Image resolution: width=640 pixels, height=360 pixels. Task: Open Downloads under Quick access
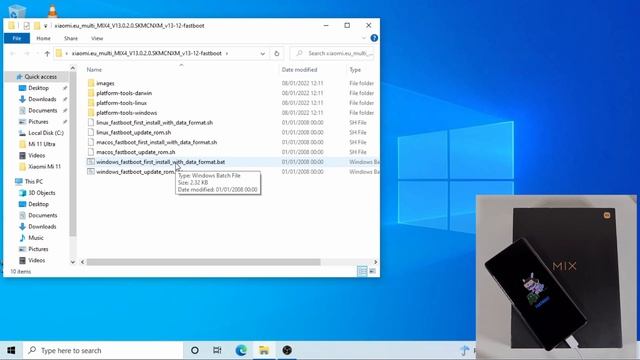pyautogui.click(x=42, y=99)
